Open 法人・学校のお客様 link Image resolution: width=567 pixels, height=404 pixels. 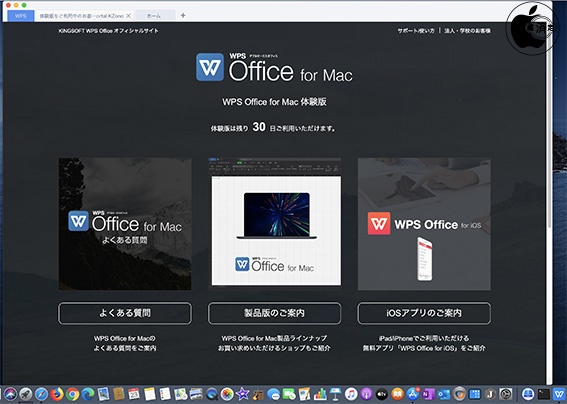click(x=468, y=31)
